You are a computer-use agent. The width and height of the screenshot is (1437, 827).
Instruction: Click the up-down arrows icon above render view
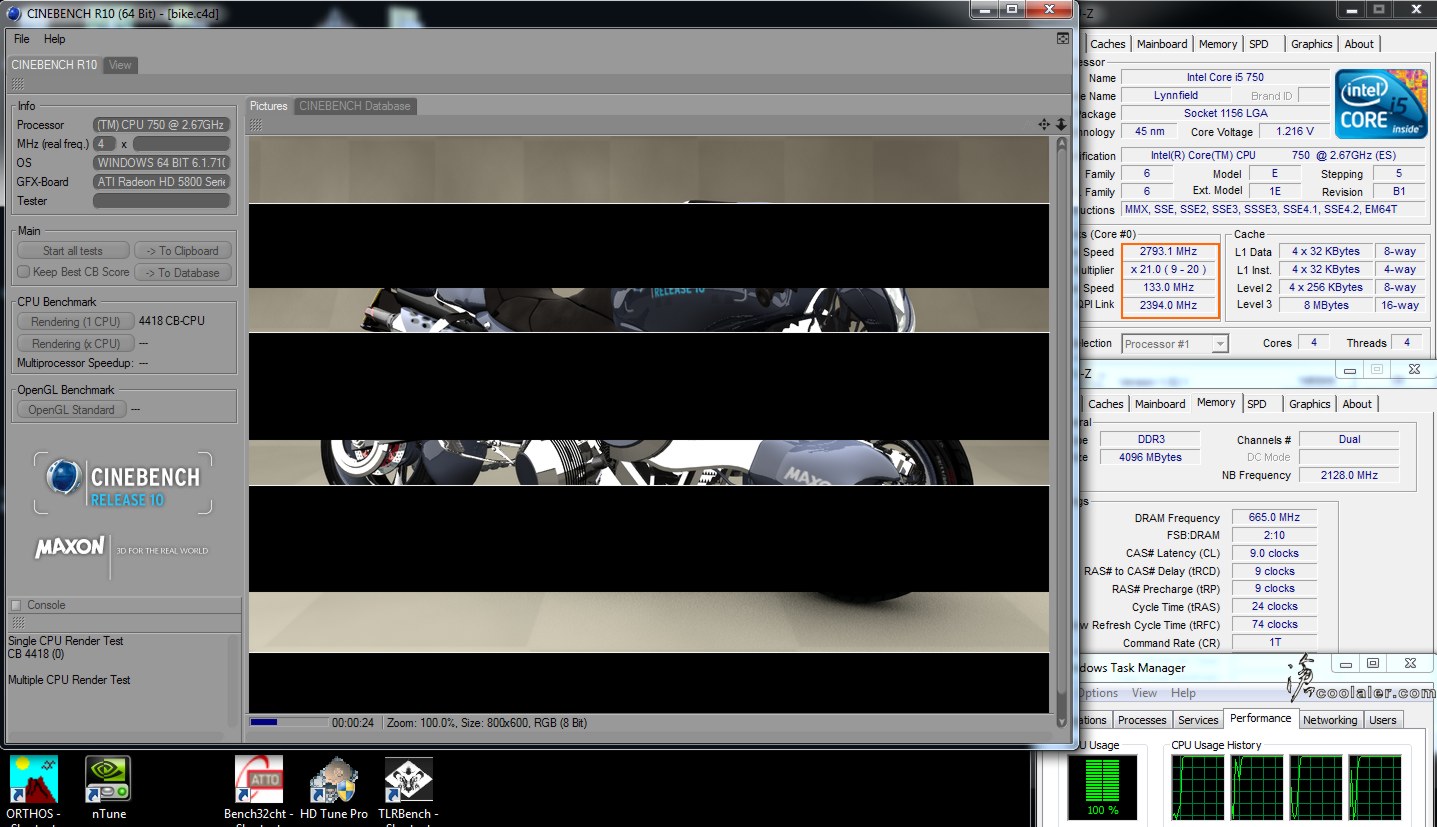(1061, 124)
